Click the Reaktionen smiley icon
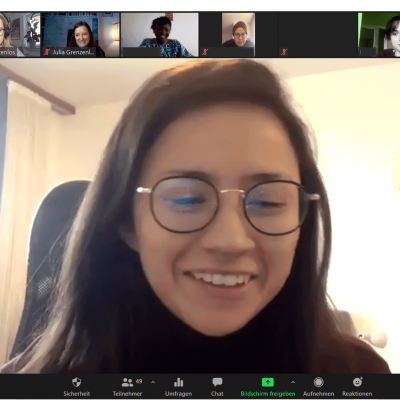This screenshot has height=400, width=400. click(357, 382)
